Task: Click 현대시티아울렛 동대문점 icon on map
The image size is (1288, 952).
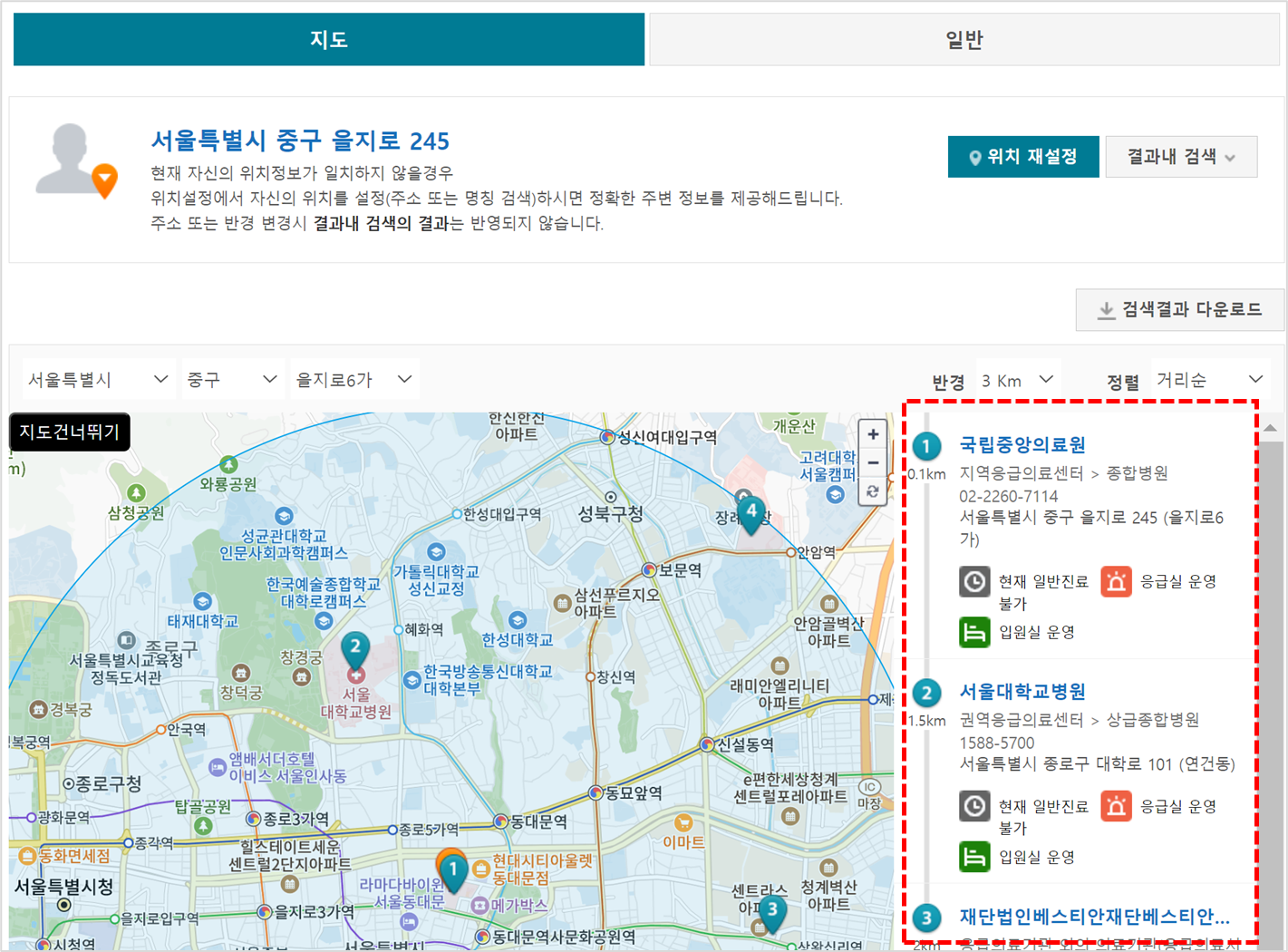Action: coord(479,870)
